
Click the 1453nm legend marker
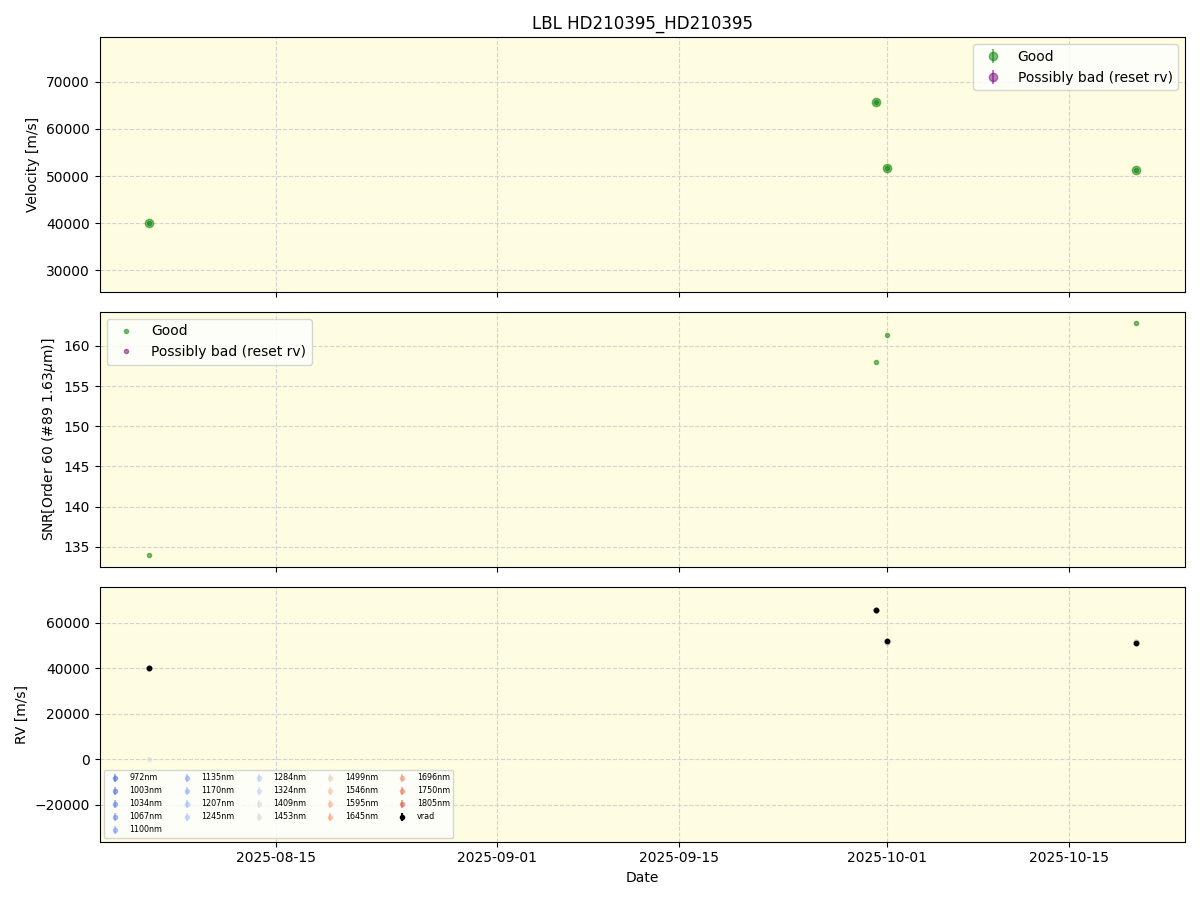point(259,817)
